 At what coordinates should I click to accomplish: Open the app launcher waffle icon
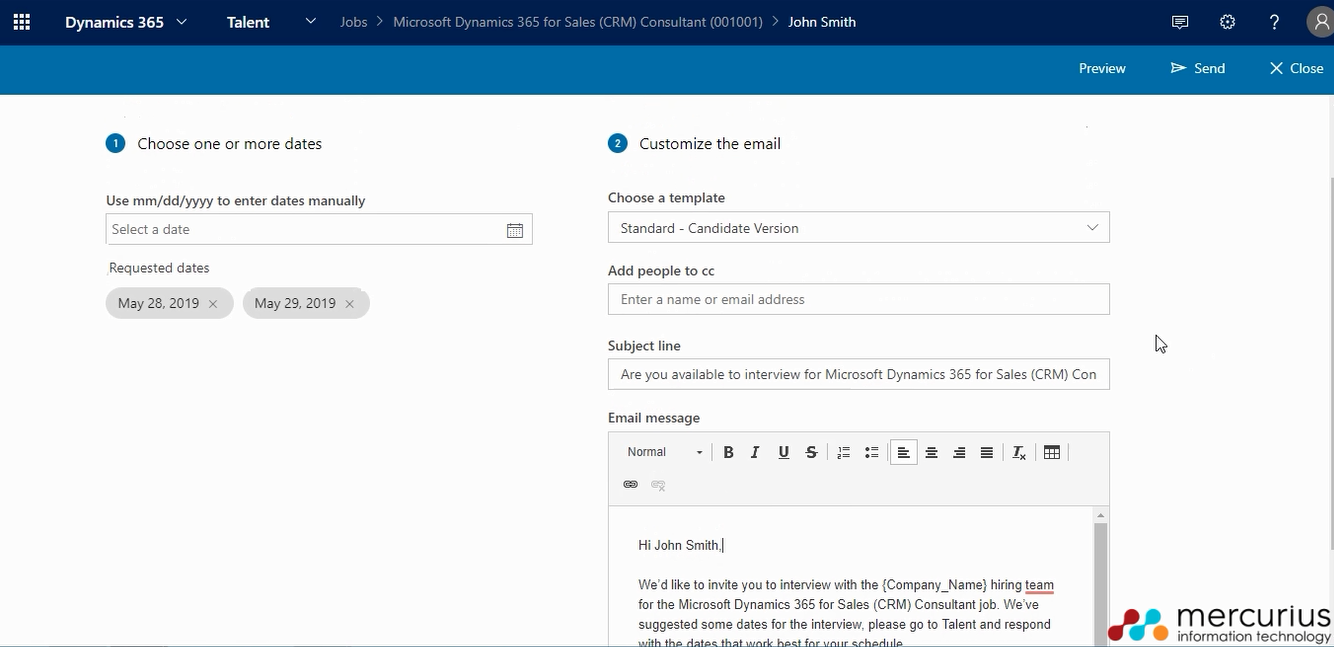click(x=21, y=22)
